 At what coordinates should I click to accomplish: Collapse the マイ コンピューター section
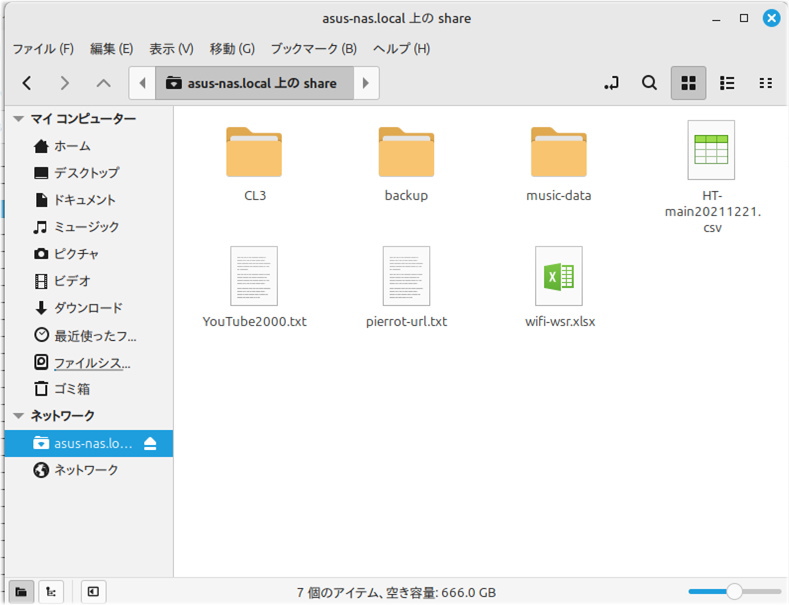pyautogui.click(x=18, y=119)
